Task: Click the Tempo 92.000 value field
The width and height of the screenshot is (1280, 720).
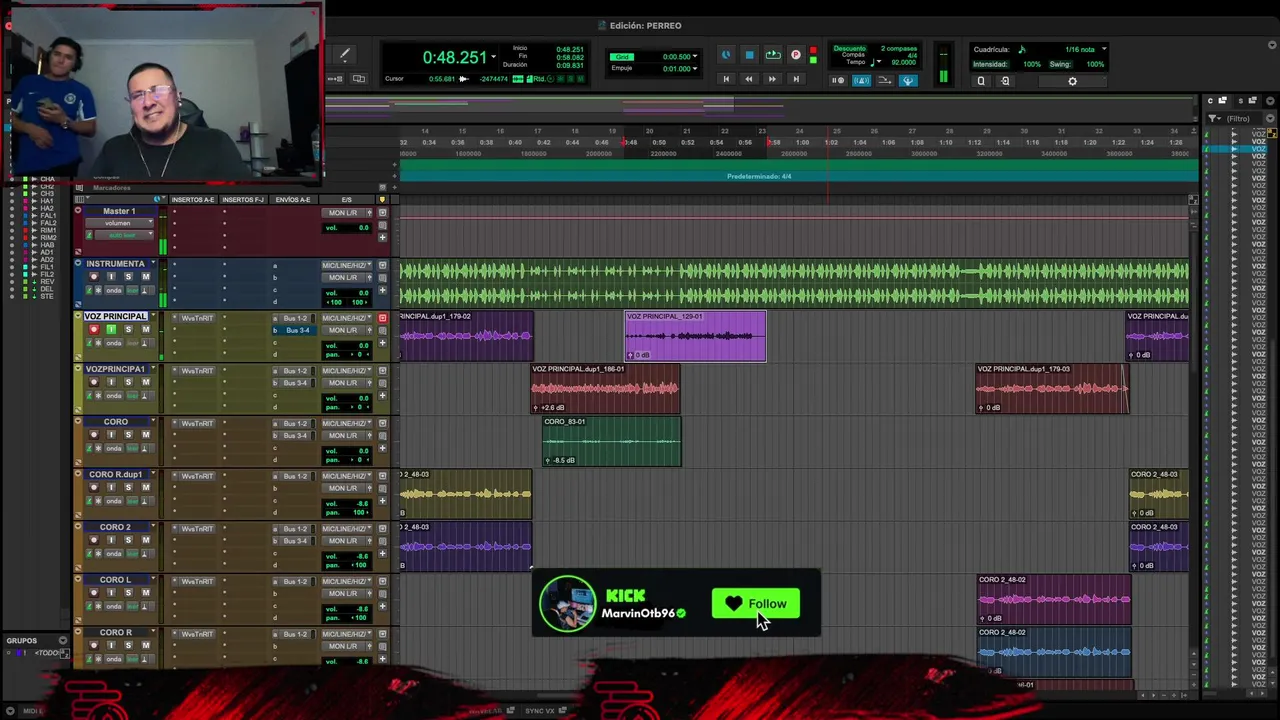Action: pyautogui.click(x=903, y=62)
